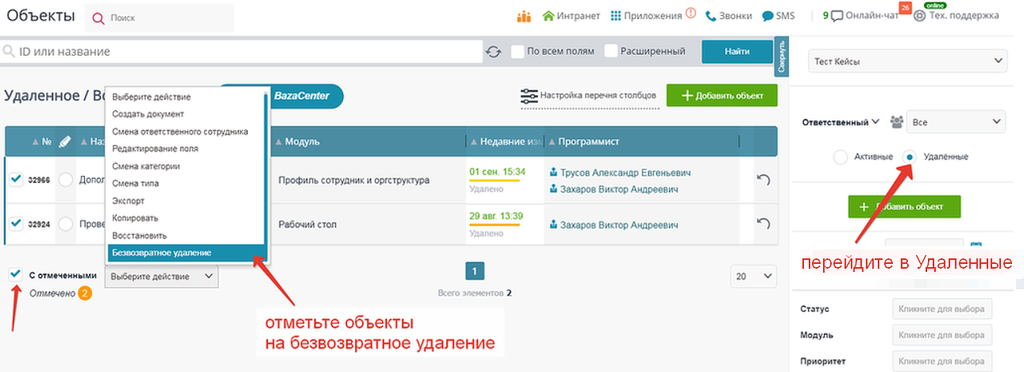The image size is (1024, 372).
Task: Click the pencil edit column header icon
Action: click(x=64, y=141)
